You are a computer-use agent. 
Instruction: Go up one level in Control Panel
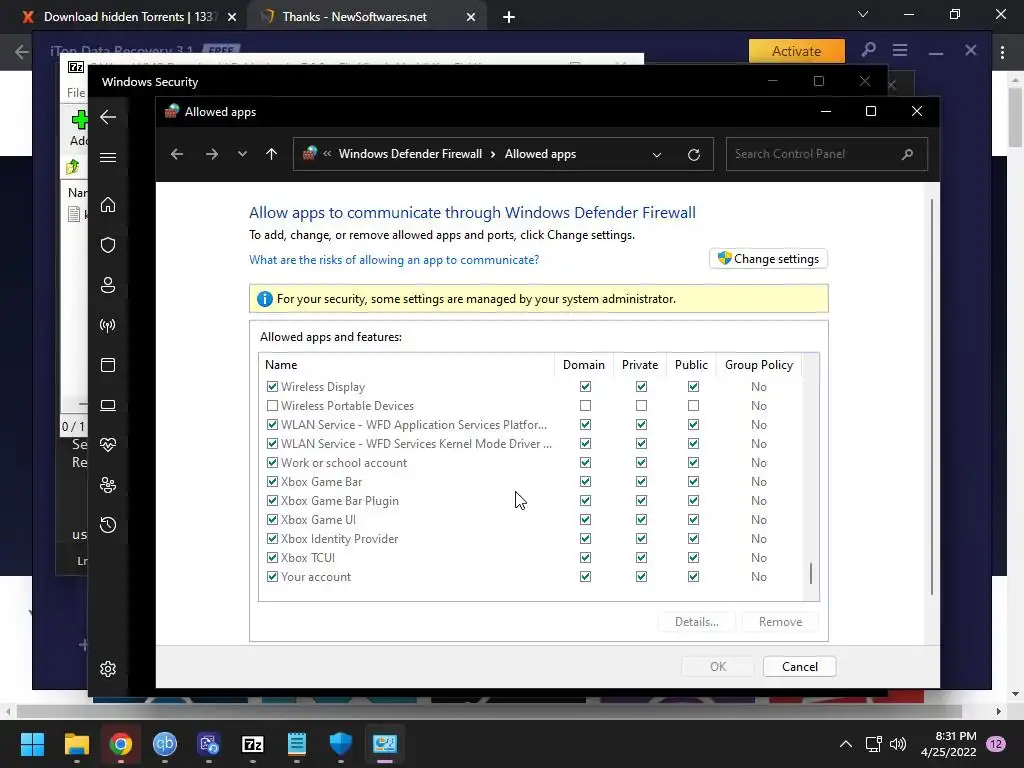pos(272,154)
